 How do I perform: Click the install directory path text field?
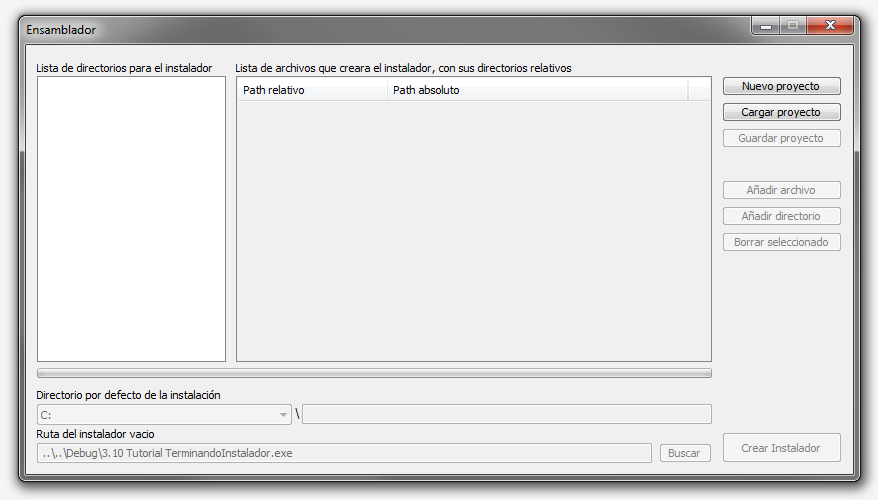click(x=506, y=414)
